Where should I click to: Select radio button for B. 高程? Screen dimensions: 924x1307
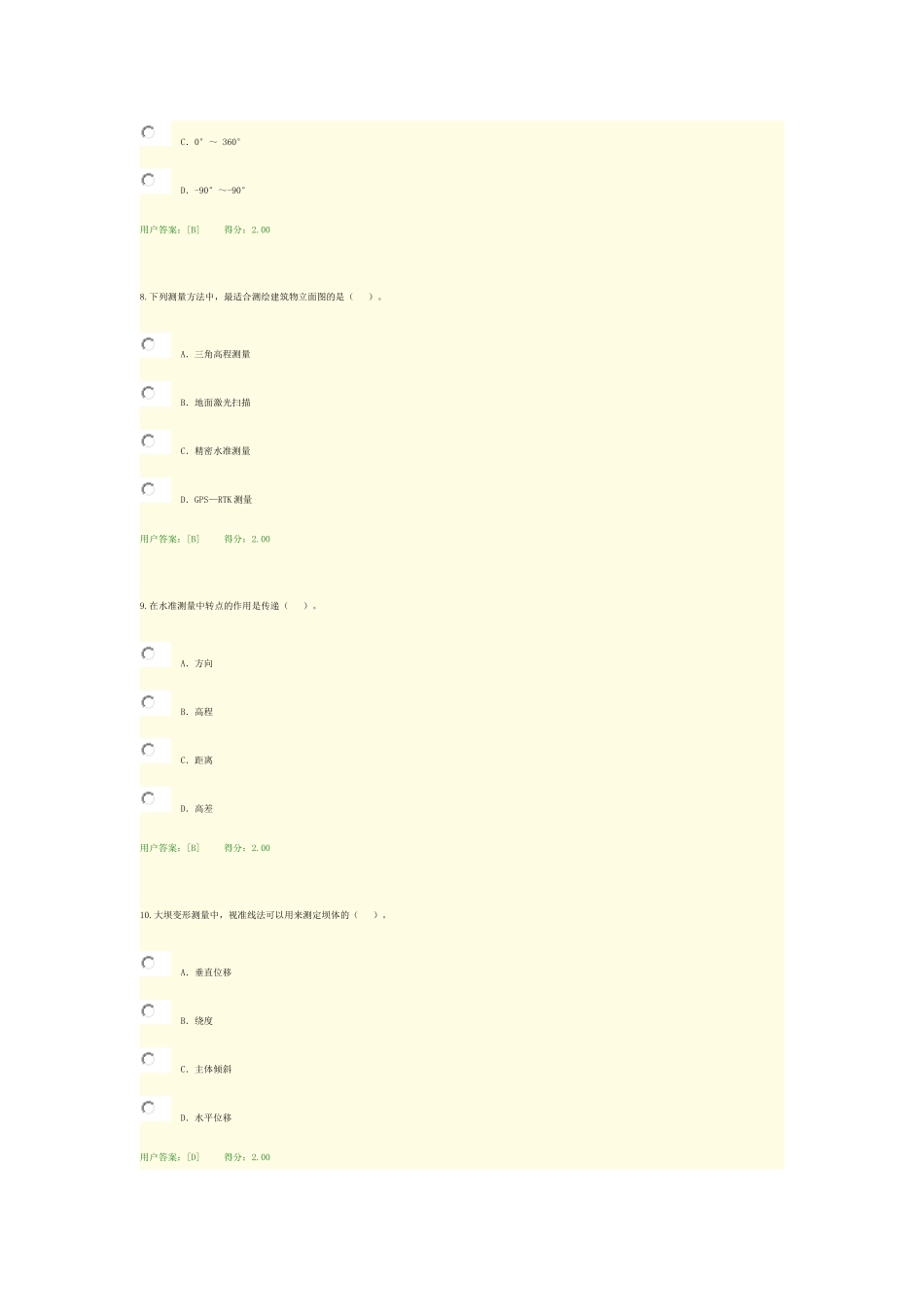148,702
